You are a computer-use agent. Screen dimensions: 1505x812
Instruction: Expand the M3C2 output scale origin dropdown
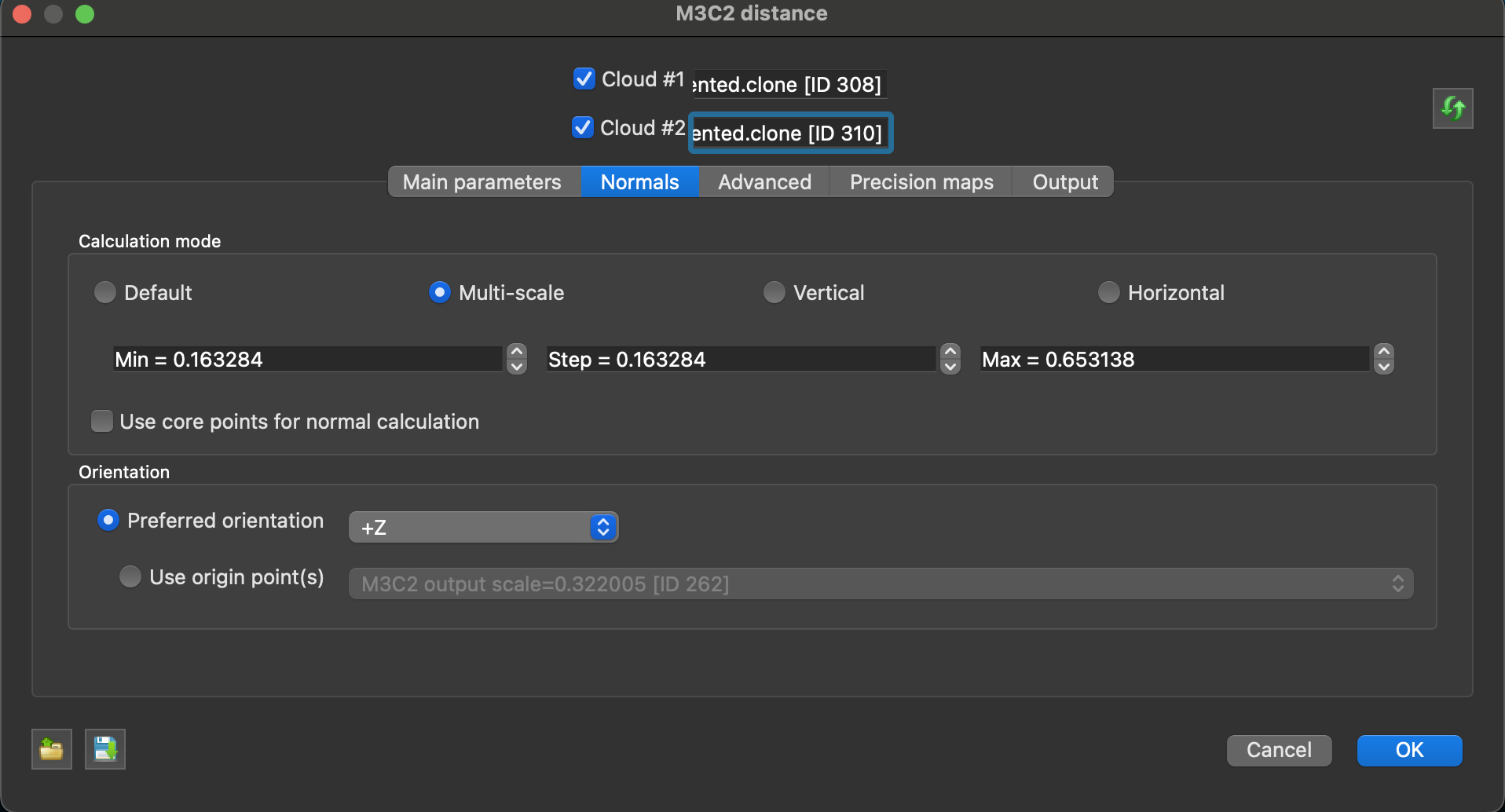tap(880, 584)
